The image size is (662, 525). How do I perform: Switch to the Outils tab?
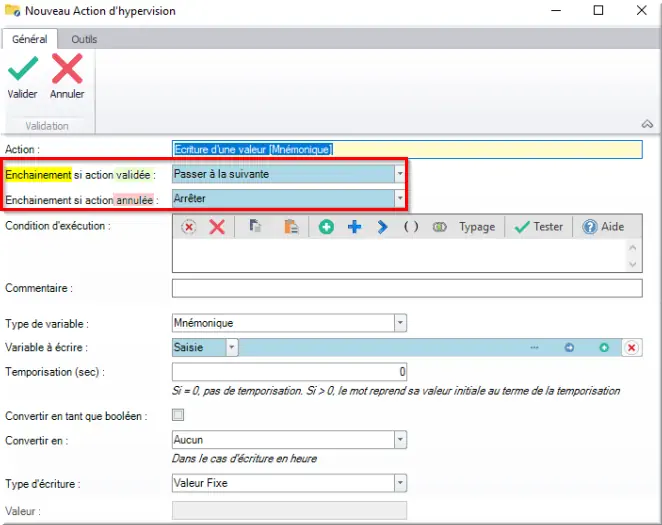(84, 39)
